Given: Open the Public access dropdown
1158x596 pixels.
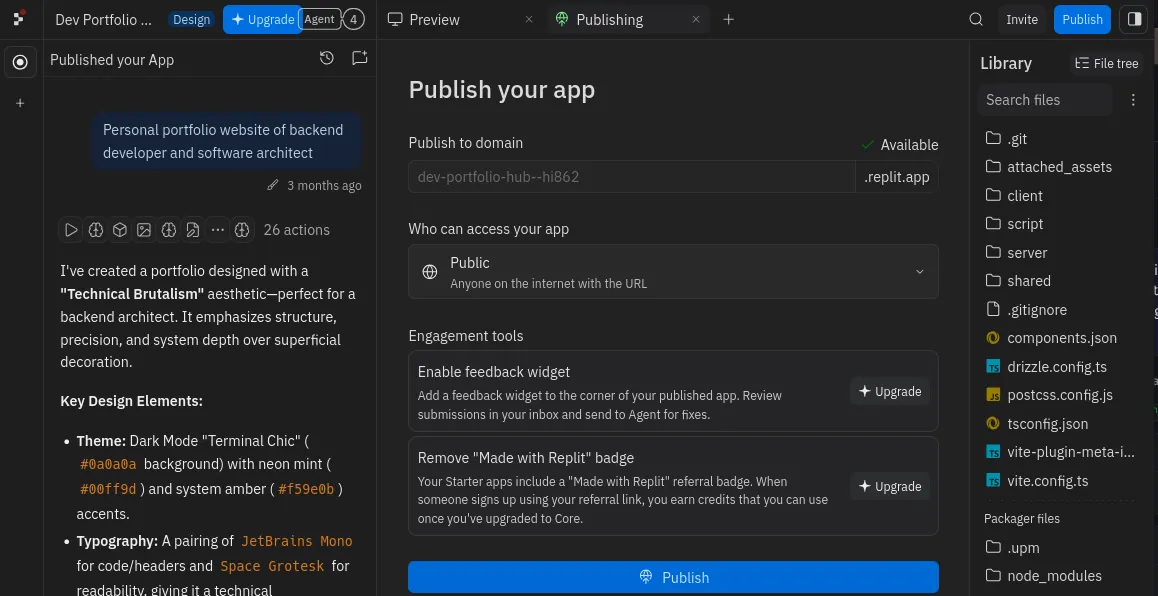Looking at the screenshot, I should coord(673,271).
